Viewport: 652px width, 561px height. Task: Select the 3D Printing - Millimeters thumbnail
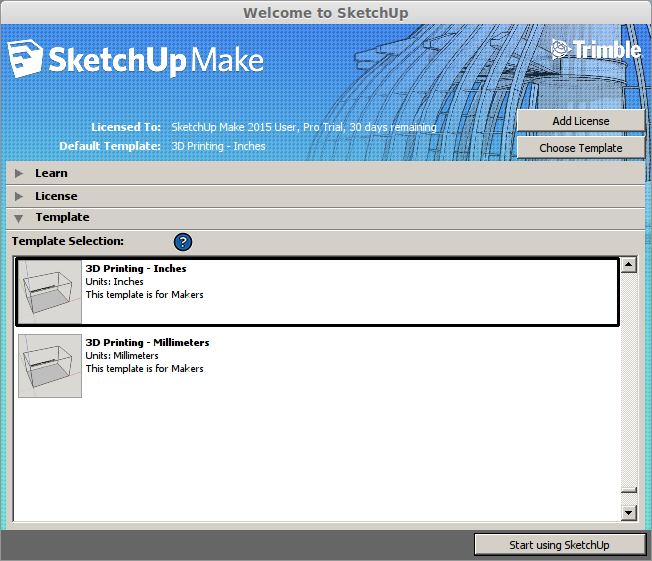click(50, 366)
